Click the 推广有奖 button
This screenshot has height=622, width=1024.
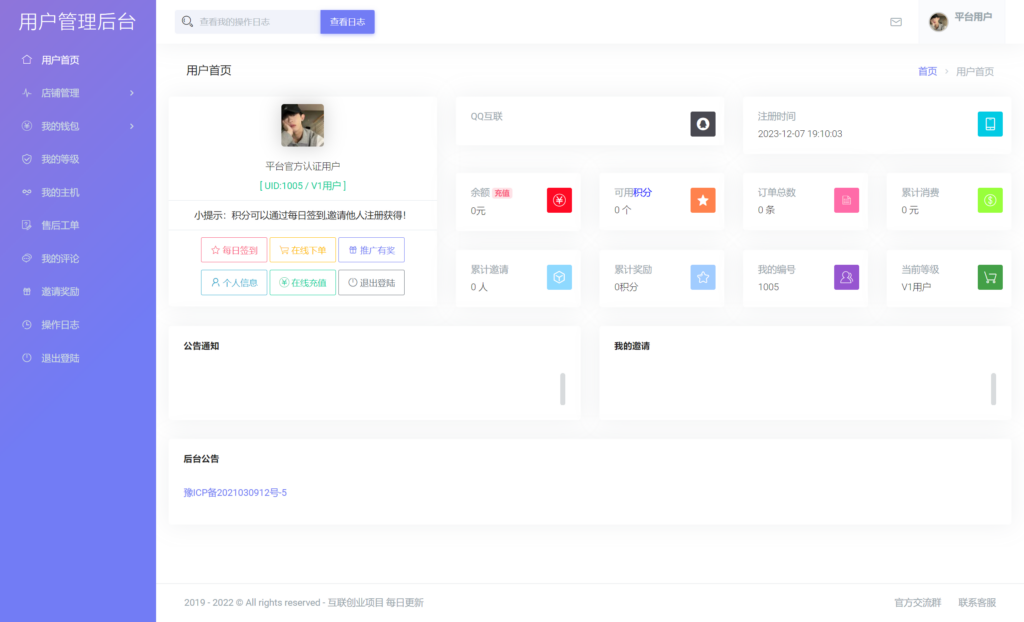point(372,250)
